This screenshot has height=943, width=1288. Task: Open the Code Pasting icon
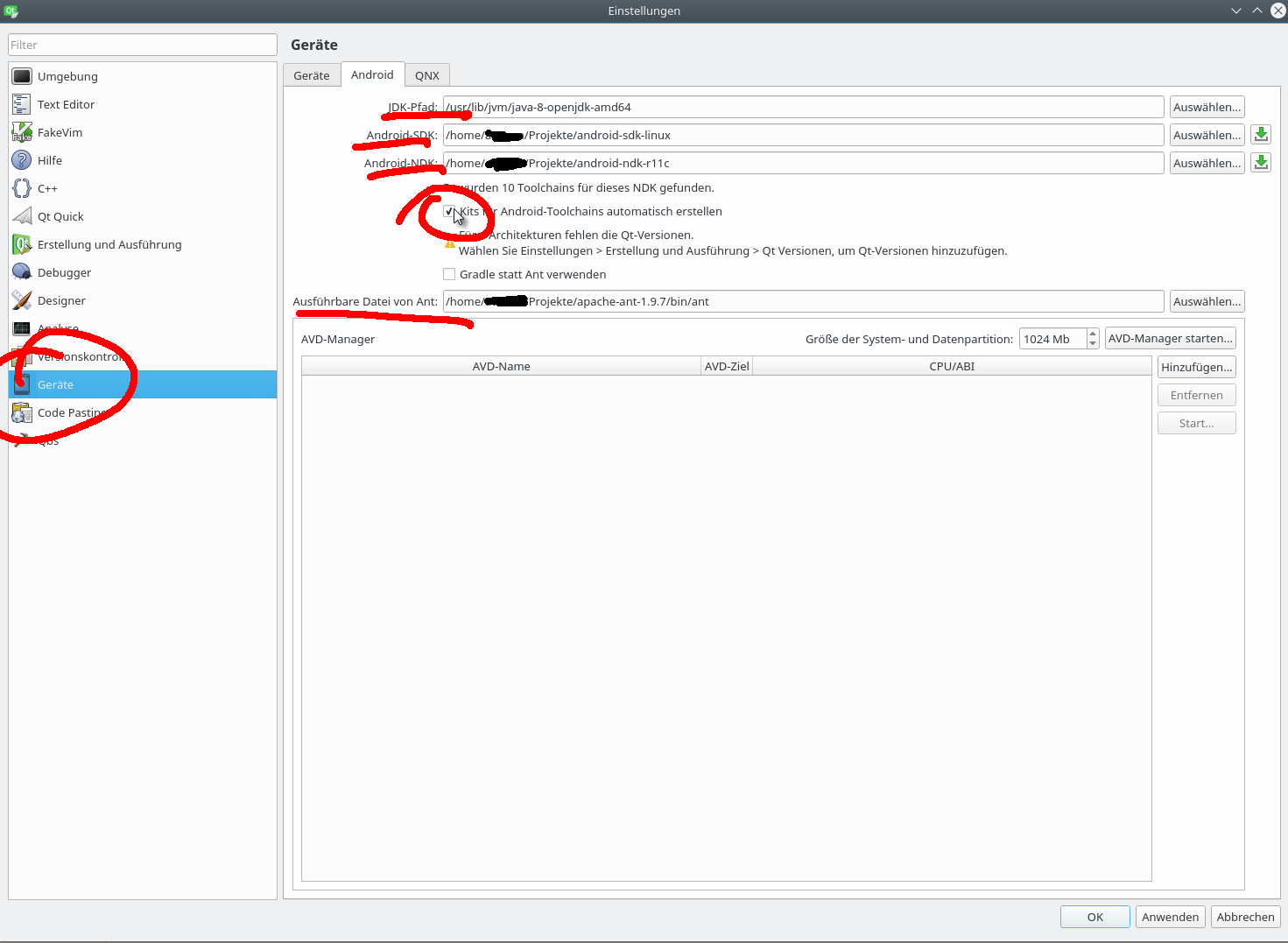[x=22, y=412]
